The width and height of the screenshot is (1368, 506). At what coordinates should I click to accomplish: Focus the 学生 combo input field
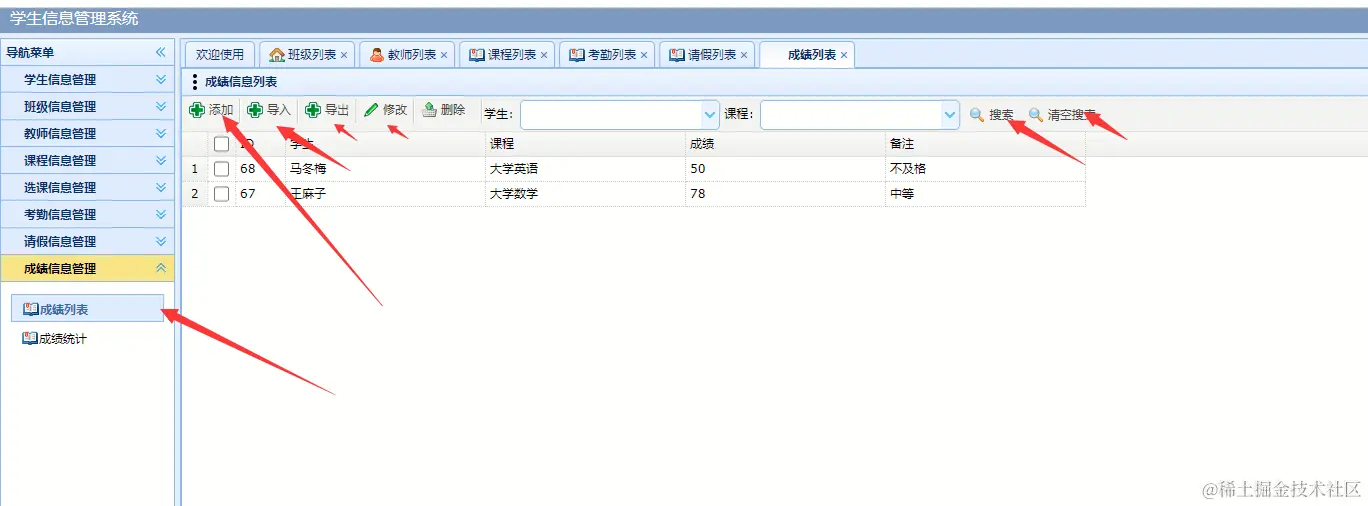tap(611, 115)
